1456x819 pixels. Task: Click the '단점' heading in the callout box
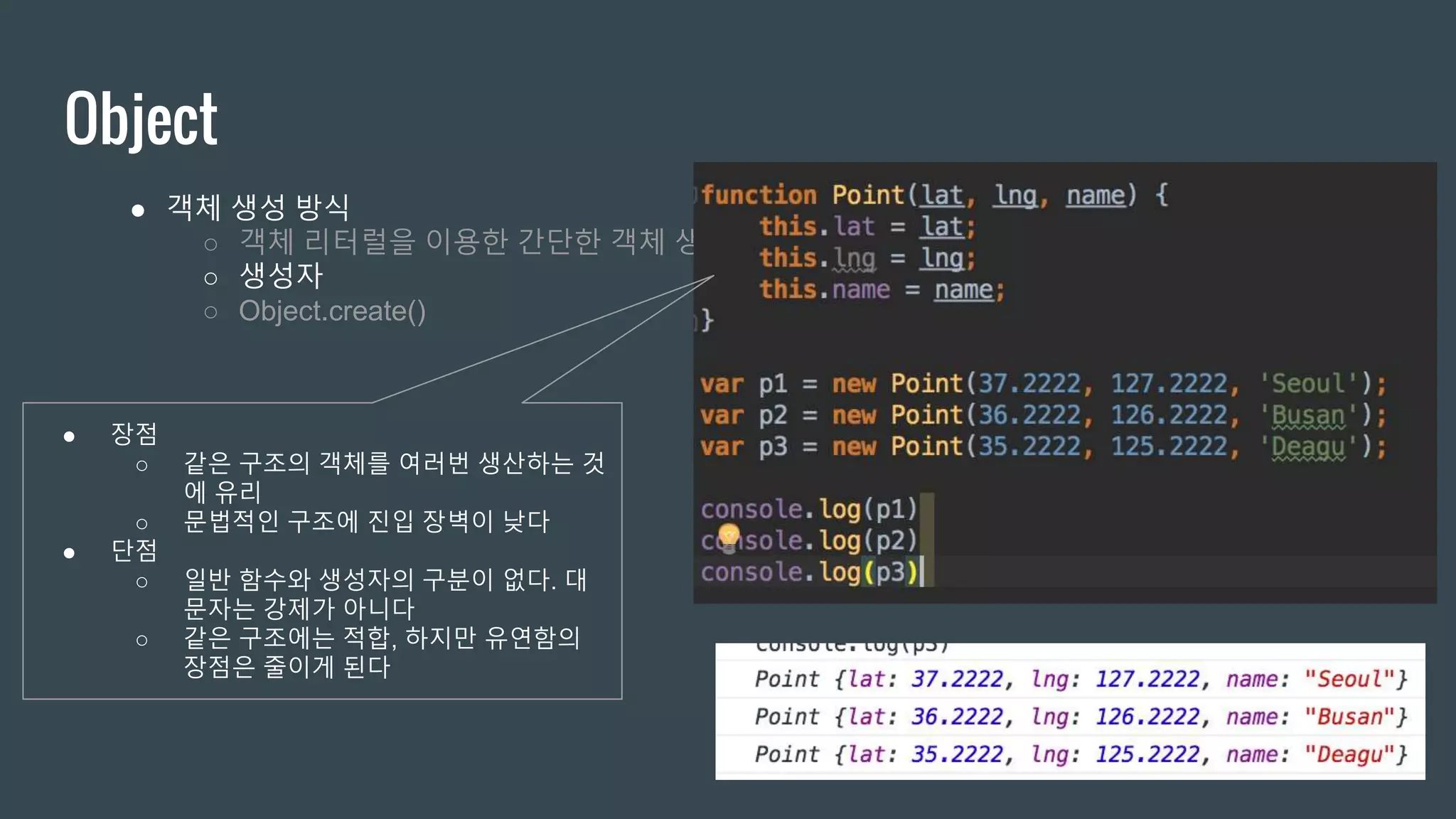(134, 550)
